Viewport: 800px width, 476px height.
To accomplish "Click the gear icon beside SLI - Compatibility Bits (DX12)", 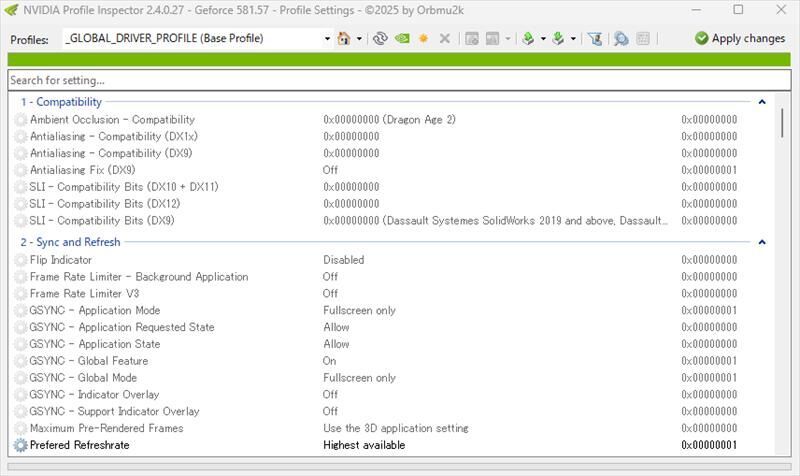I will pyautogui.click(x=20, y=204).
